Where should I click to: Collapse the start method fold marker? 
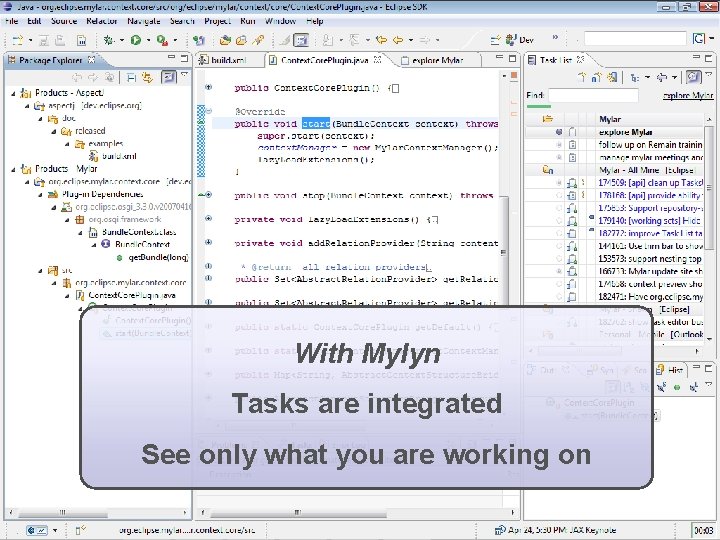pos(208,111)
